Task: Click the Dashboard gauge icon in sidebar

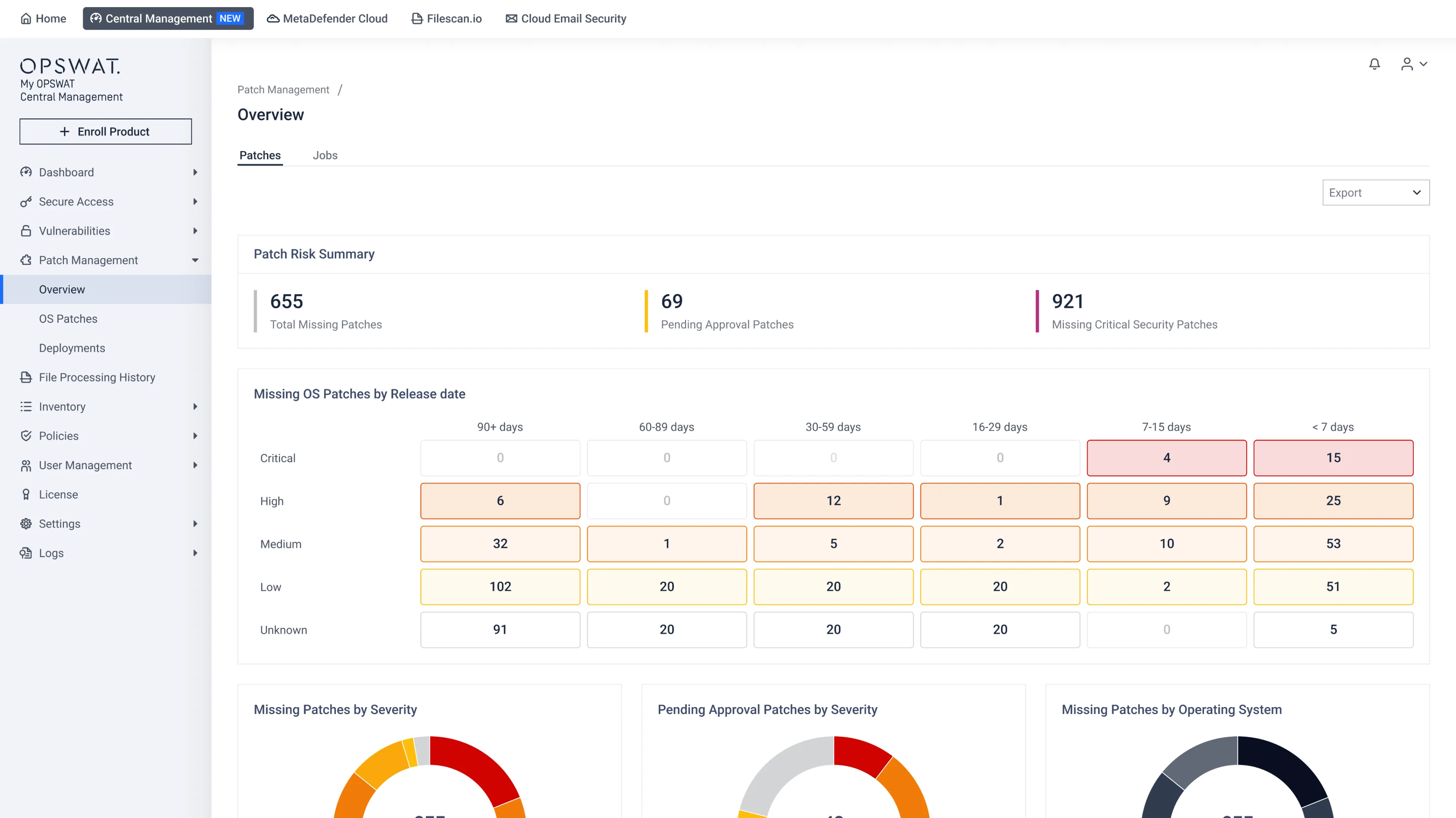Action: click(x=26, y=172)
